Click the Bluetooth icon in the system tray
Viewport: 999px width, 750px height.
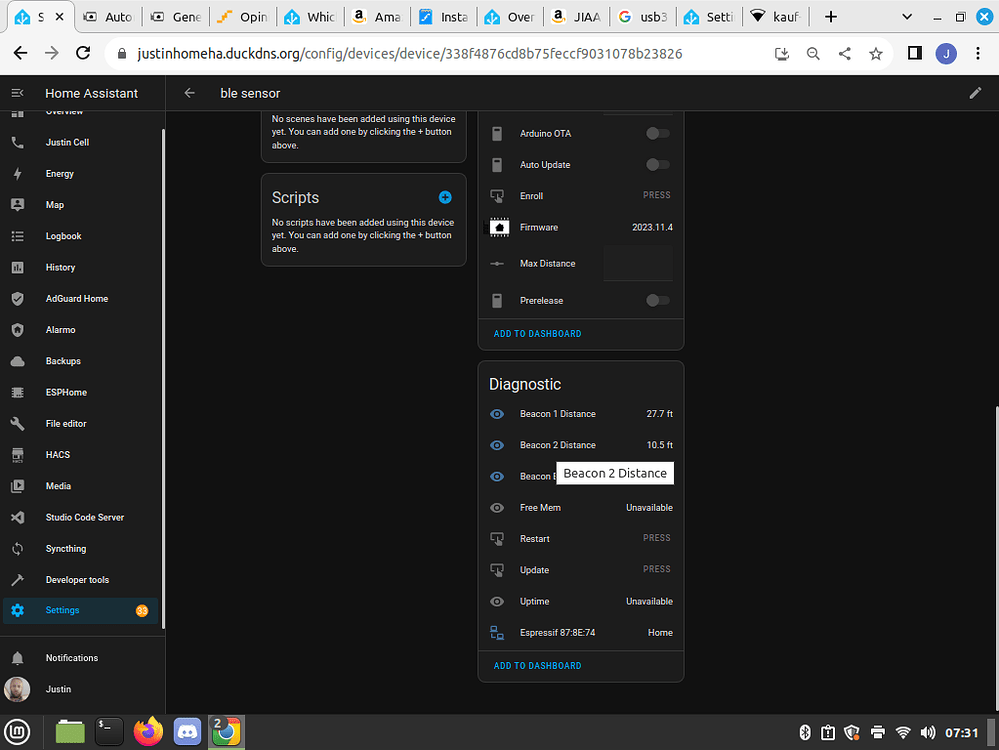tap(805, 731)
